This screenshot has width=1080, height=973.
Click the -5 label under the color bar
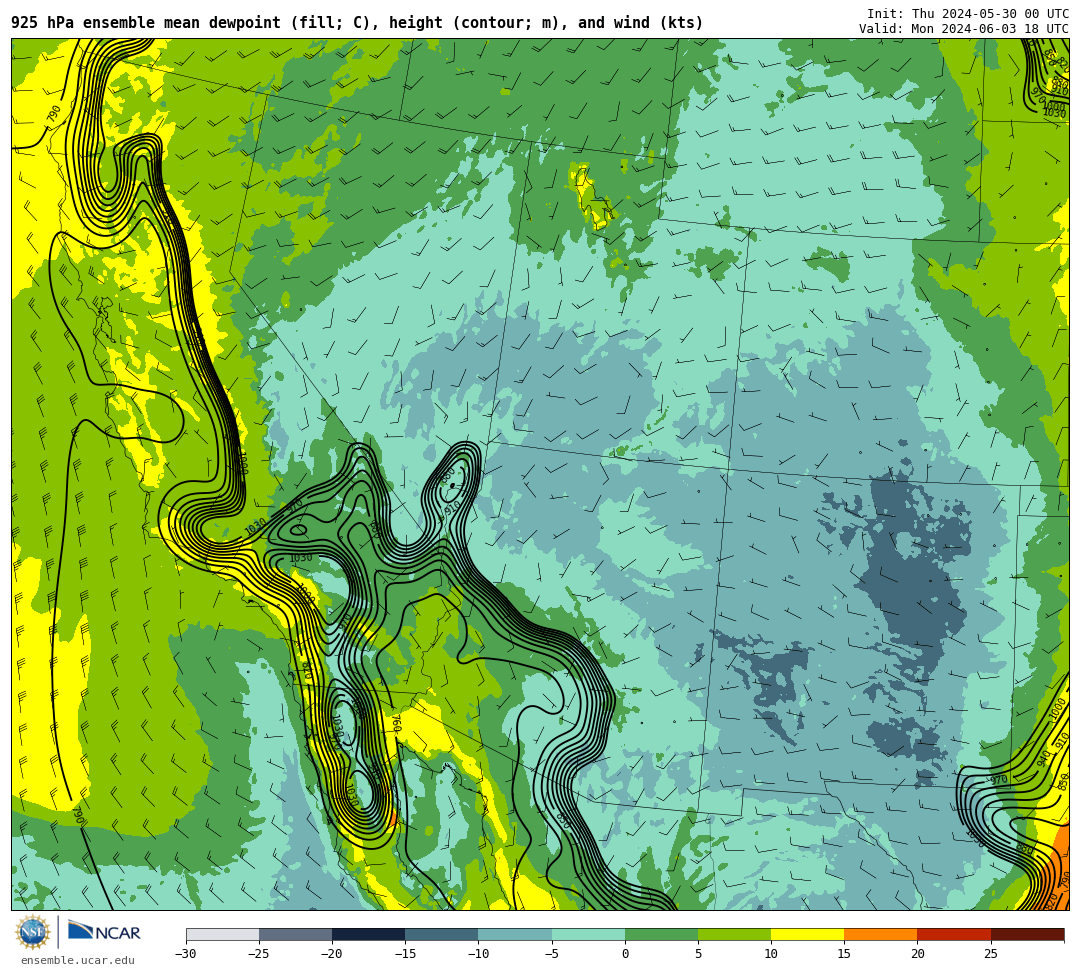point(552,954)
